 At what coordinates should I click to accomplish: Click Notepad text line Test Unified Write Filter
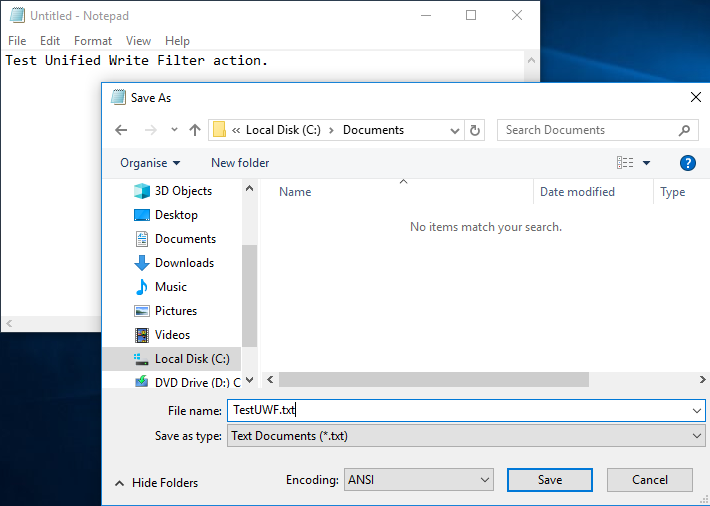(136, 60)
